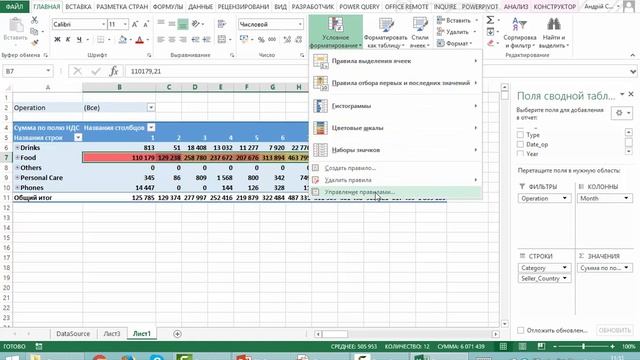Click the wrap text icon

pyautogui.click(x=222, y=24)
